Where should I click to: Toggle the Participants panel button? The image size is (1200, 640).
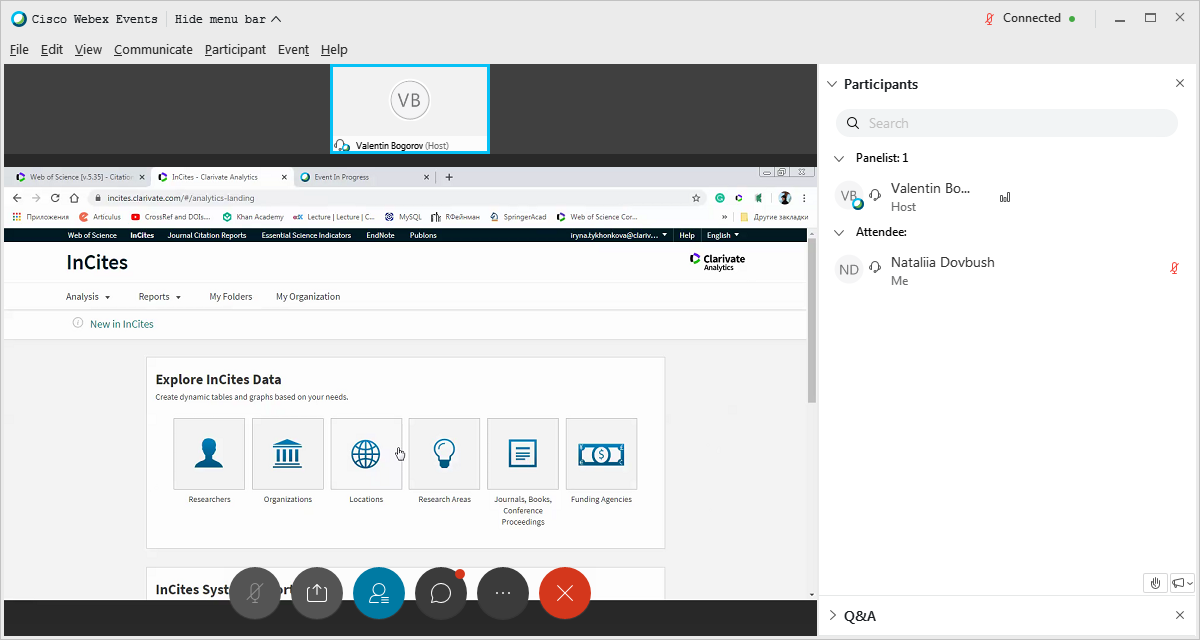[379, 593]
